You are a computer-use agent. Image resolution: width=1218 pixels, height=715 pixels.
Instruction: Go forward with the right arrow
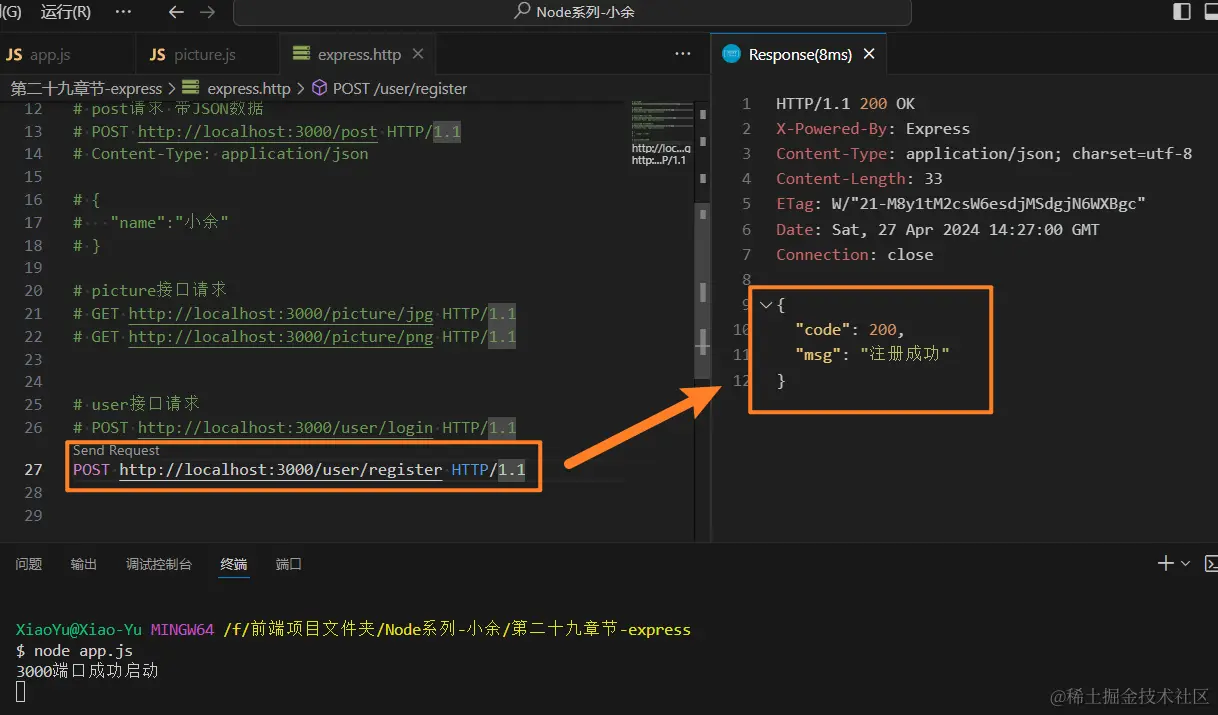[x=207, y=12]
